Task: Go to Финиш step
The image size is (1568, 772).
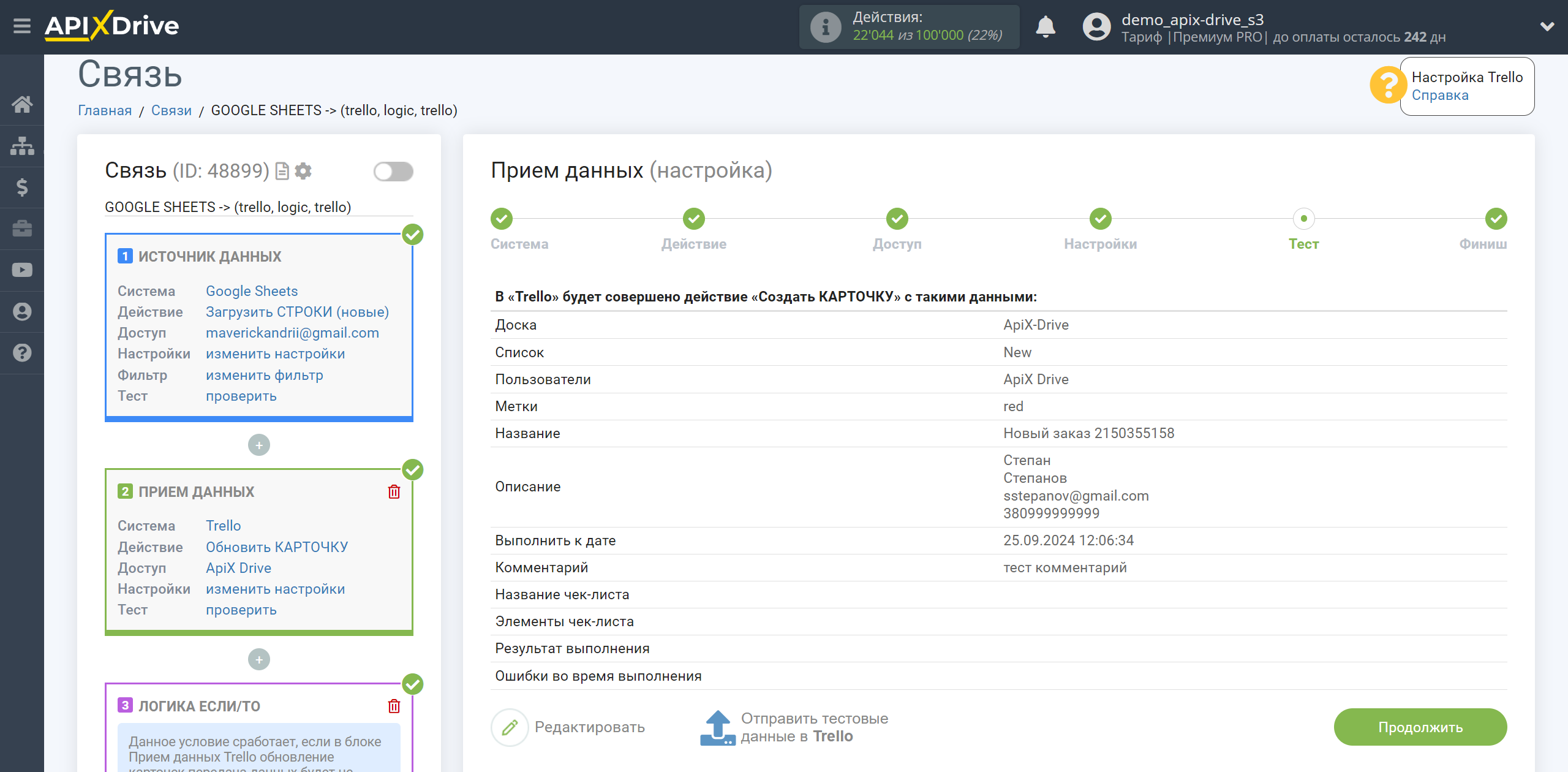Action: tap(1496, 219)
